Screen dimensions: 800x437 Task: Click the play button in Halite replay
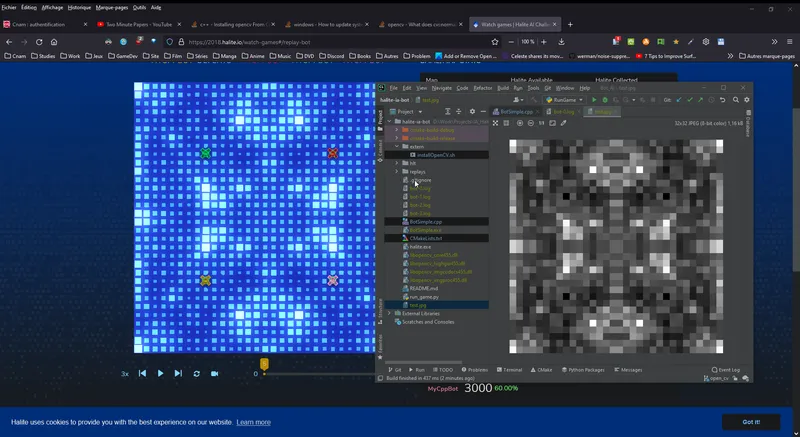(x=160, y=373)
